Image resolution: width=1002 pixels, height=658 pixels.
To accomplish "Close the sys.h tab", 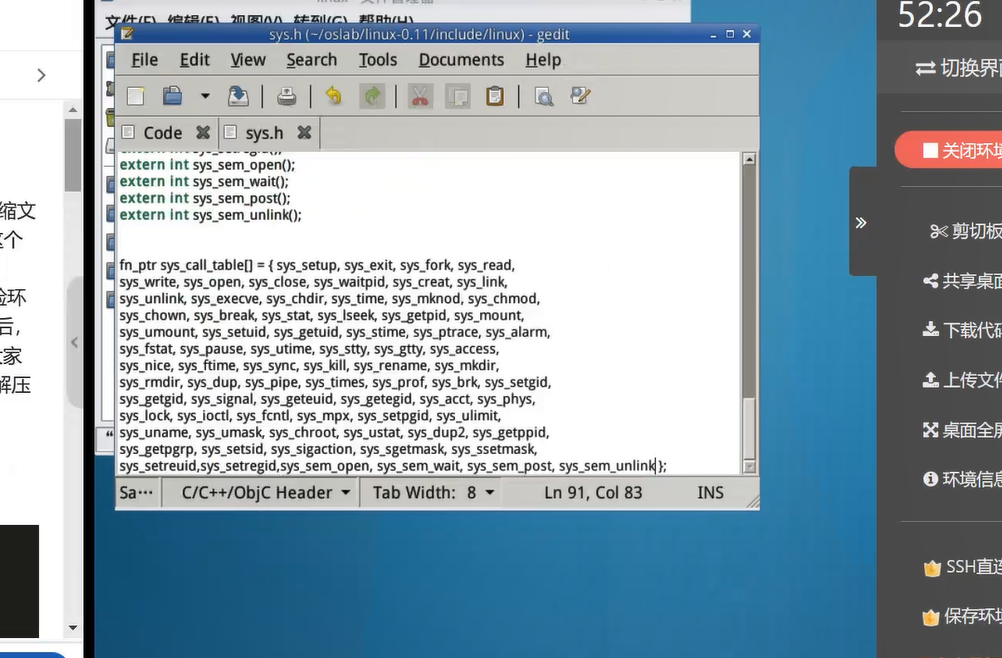I will click(304, 132).
